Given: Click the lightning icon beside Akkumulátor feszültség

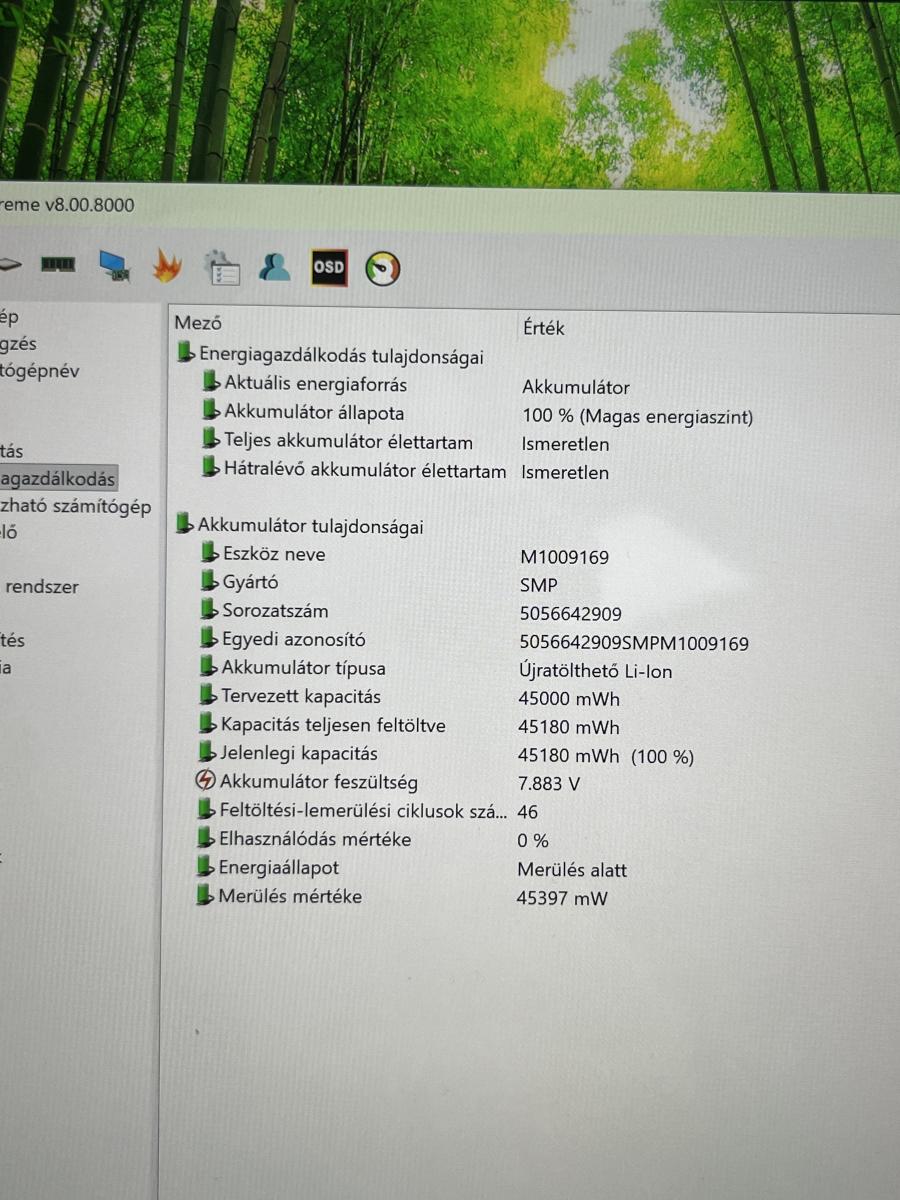Looking at the screenshot, I should pyautogui.click(x=206, y=782).
